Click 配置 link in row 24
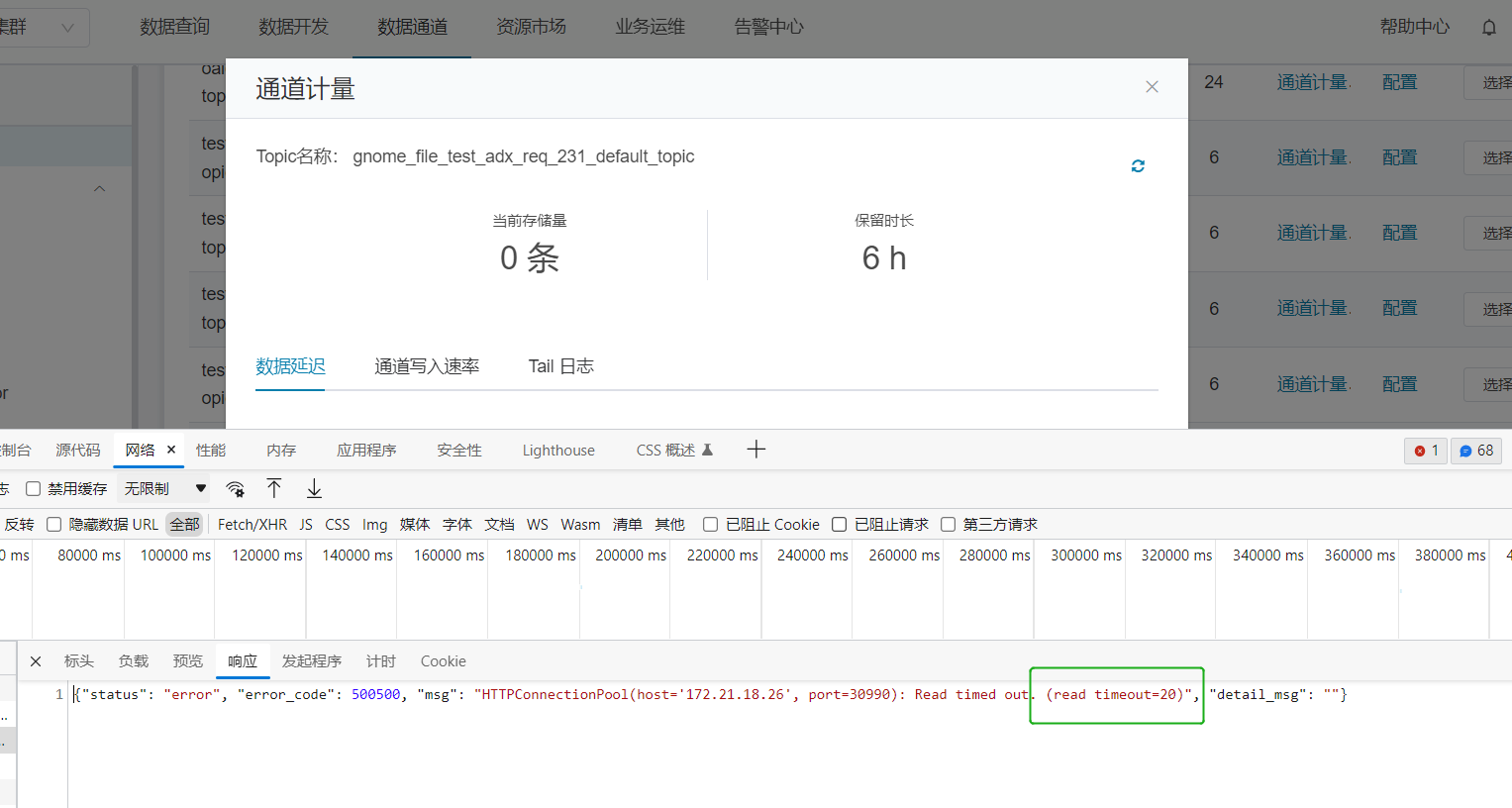 (1399, 82)
